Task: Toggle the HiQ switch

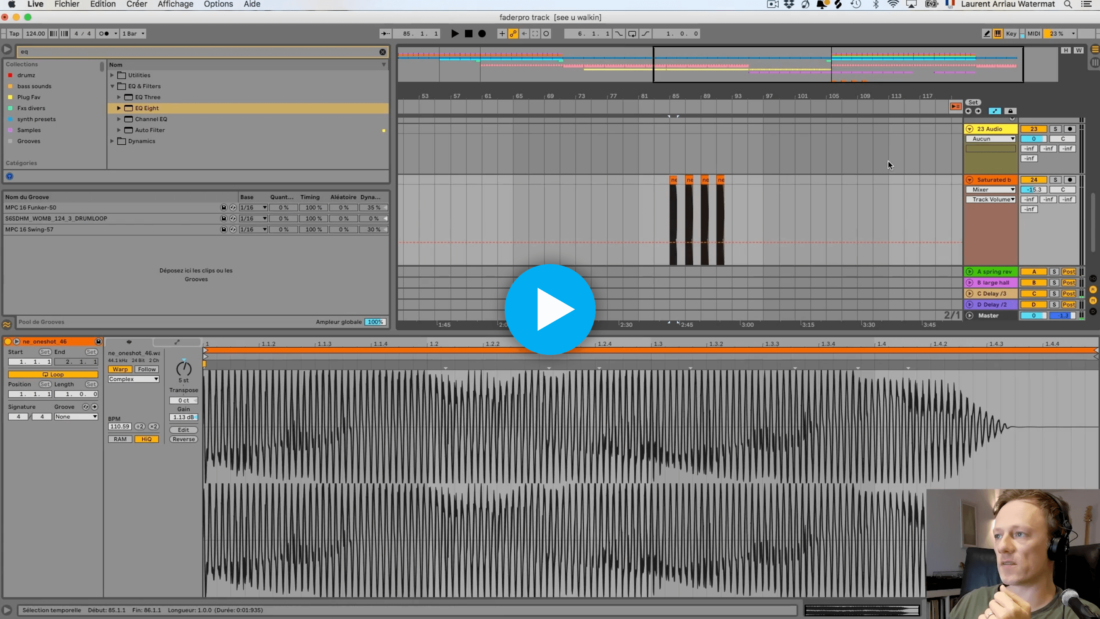Action: tap(146, 439)
